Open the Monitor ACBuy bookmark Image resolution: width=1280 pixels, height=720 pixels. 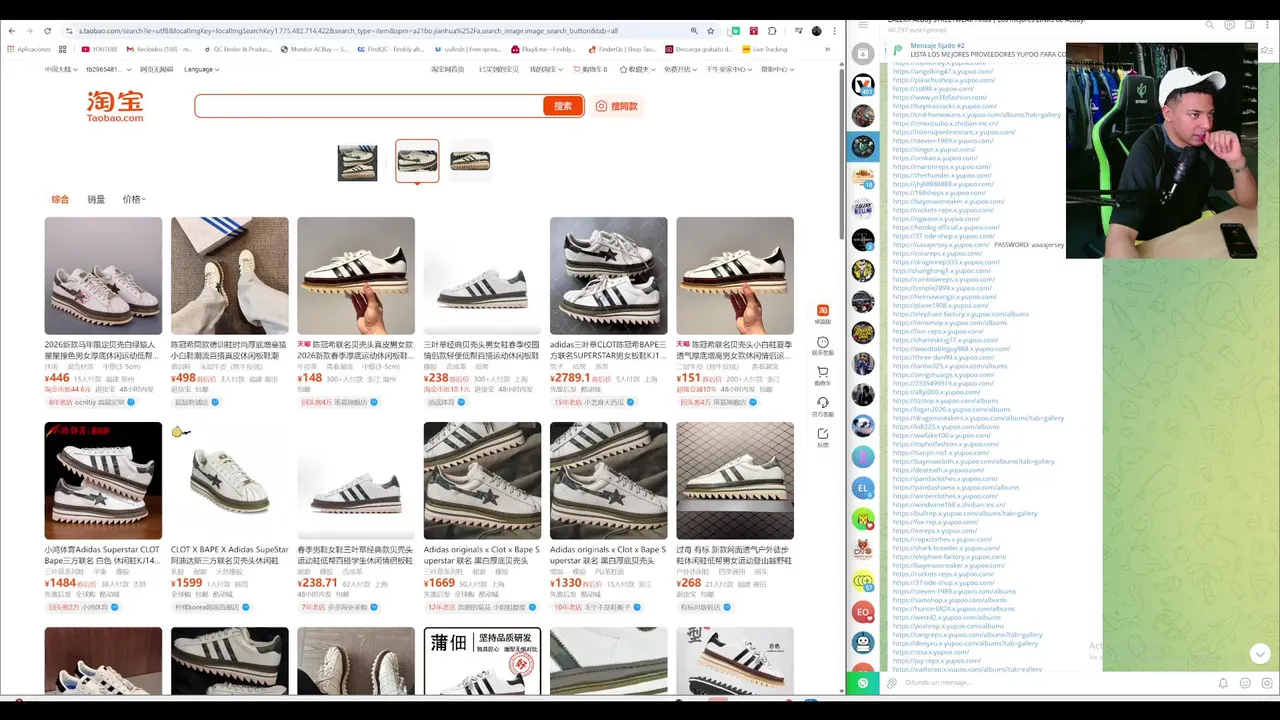[314, 49]
